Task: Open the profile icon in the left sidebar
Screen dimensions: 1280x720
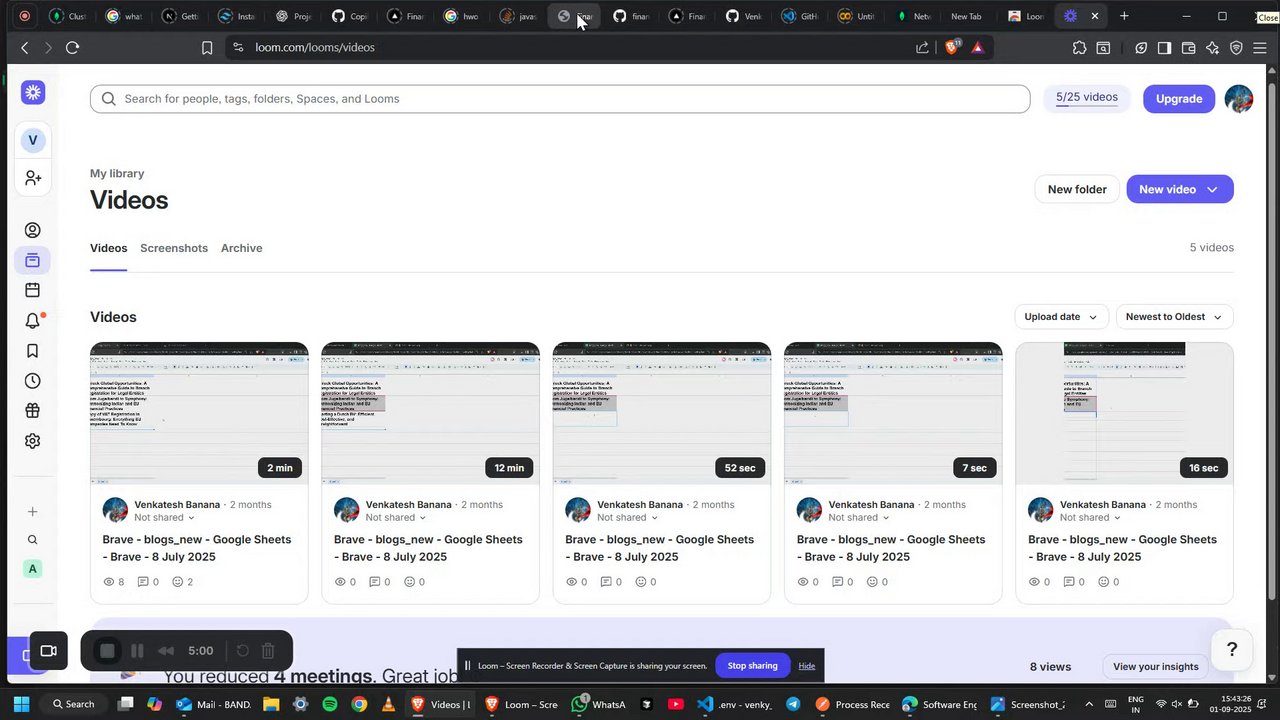Action: tap(33, 230)
